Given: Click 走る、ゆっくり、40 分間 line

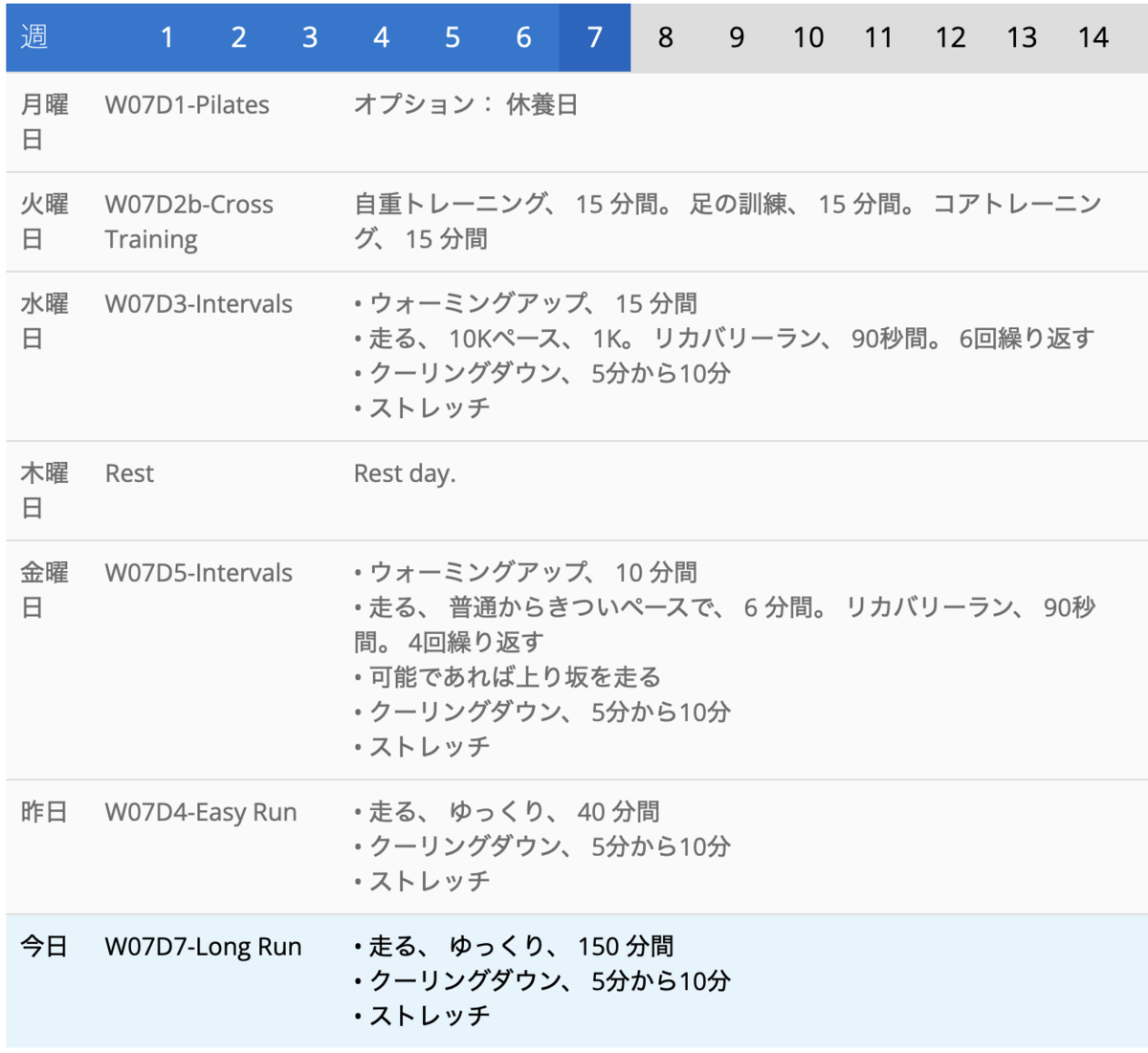Looking at the screenshot, I should [x=507, y=812].
